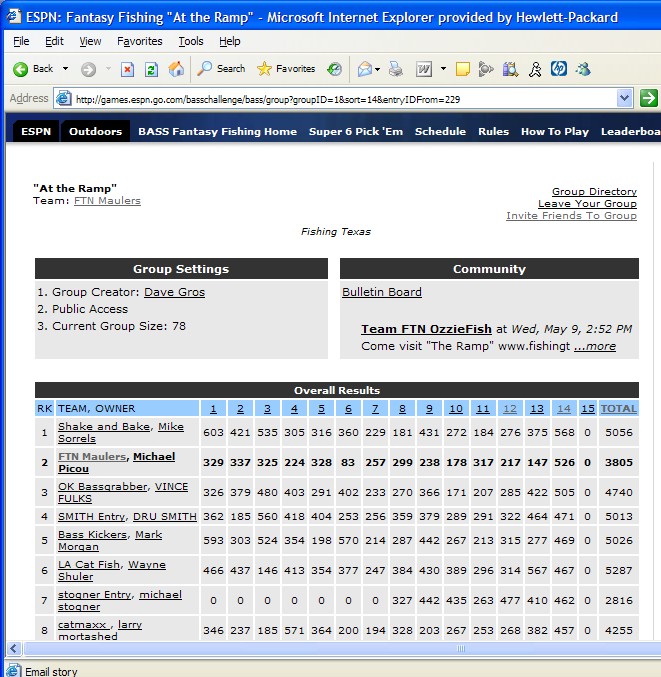
Task: Expand the address bar dropdown
Action: click(x=624, y=98)
